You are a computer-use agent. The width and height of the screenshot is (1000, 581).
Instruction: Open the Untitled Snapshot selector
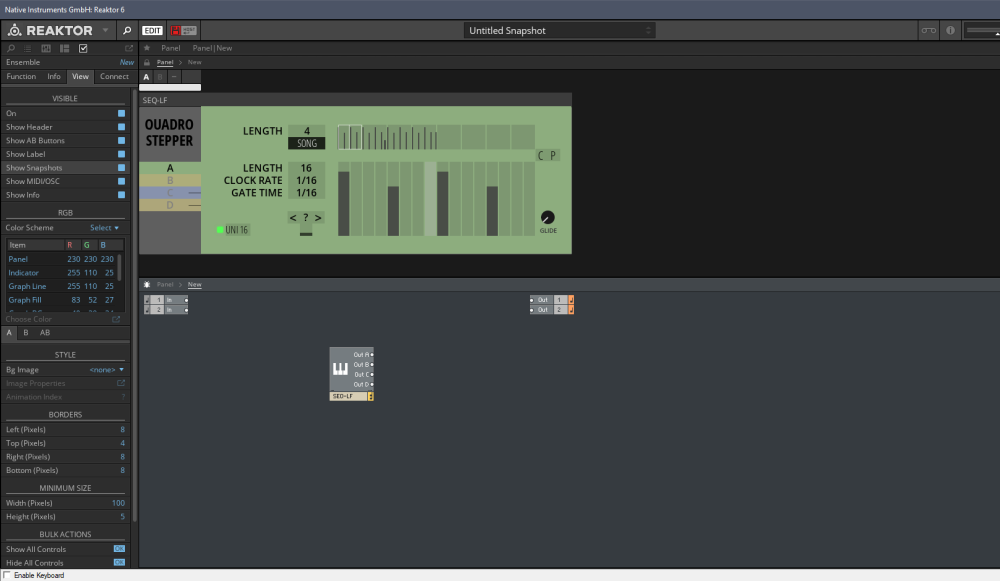coord(559,31)
